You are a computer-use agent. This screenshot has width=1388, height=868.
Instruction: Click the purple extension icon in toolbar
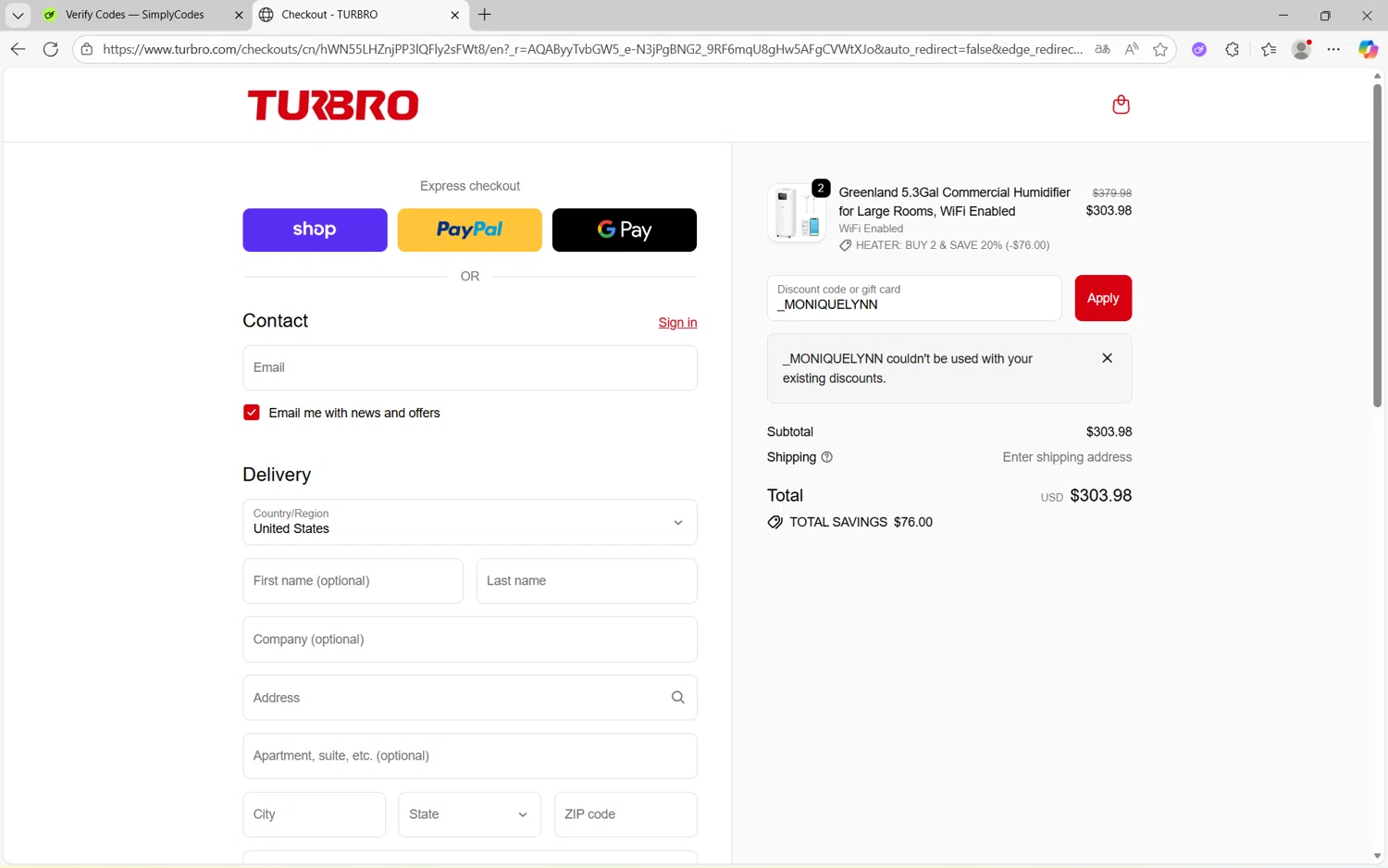[x=1199, y=49]
